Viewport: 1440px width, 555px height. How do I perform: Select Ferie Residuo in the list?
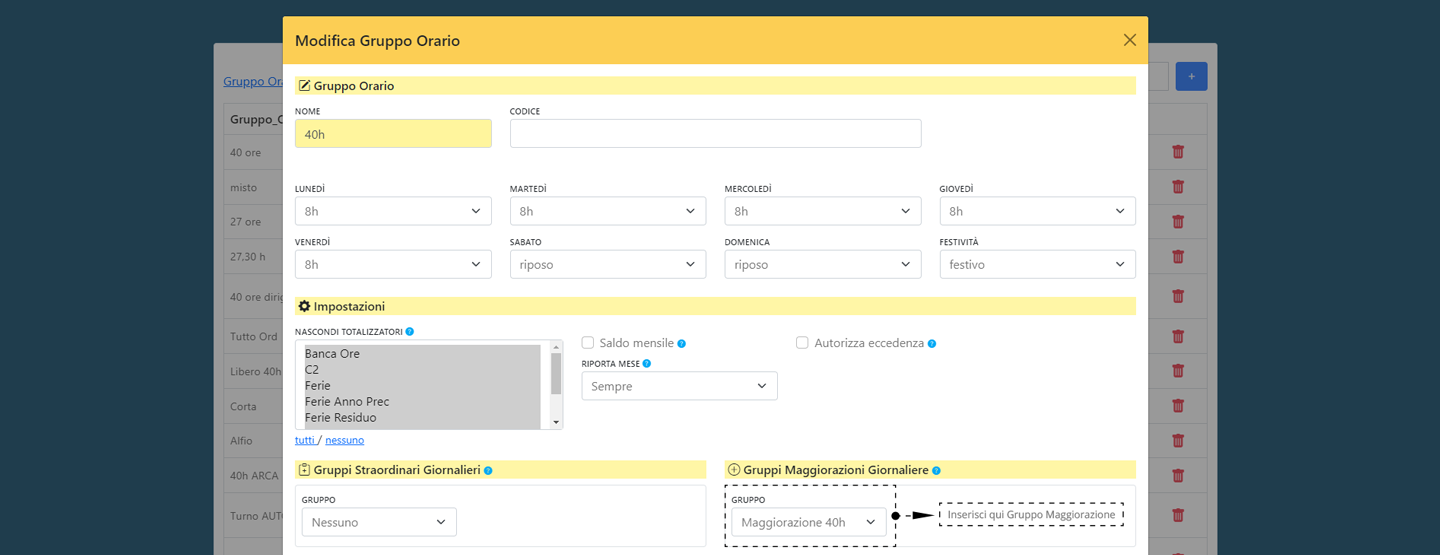click(422, 418)
